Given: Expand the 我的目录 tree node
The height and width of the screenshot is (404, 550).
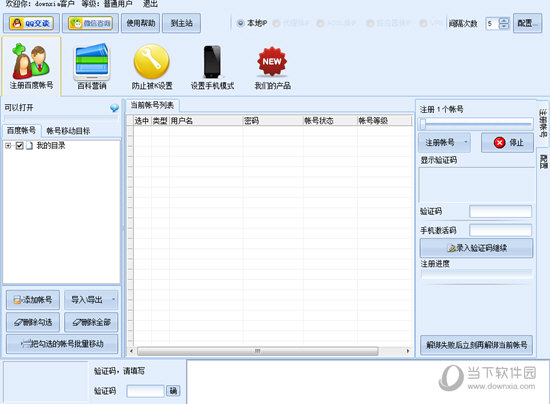Looking at the screenshot, I should coord(8,146).
